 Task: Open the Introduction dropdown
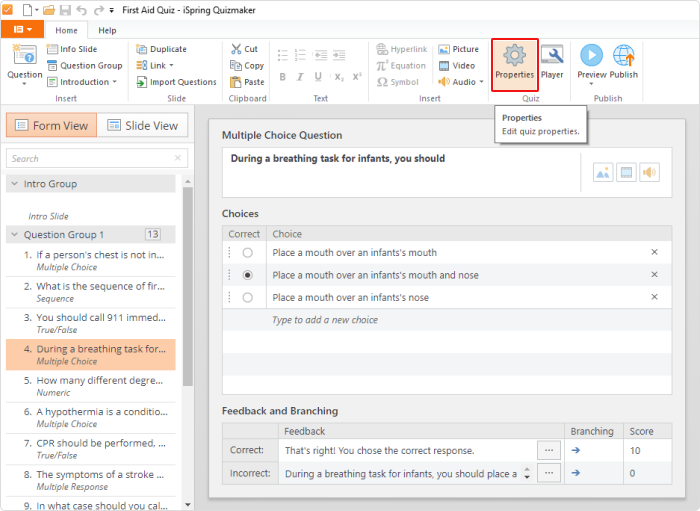[115, 82]
